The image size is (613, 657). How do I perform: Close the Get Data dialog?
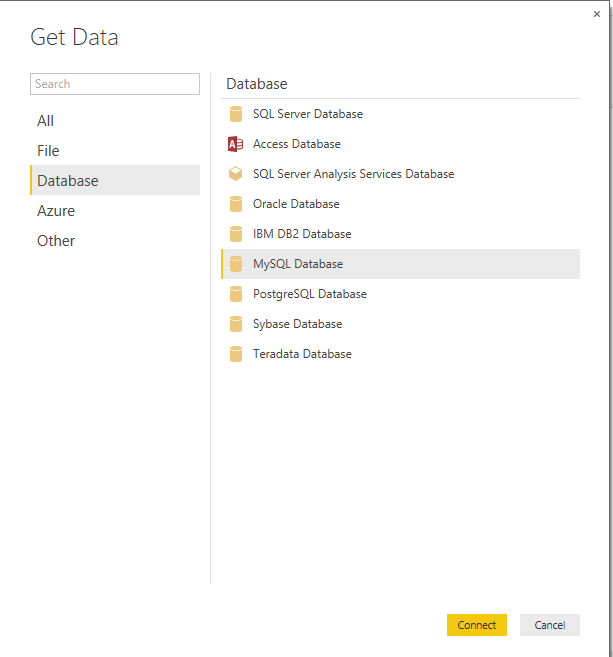(597, 14)
